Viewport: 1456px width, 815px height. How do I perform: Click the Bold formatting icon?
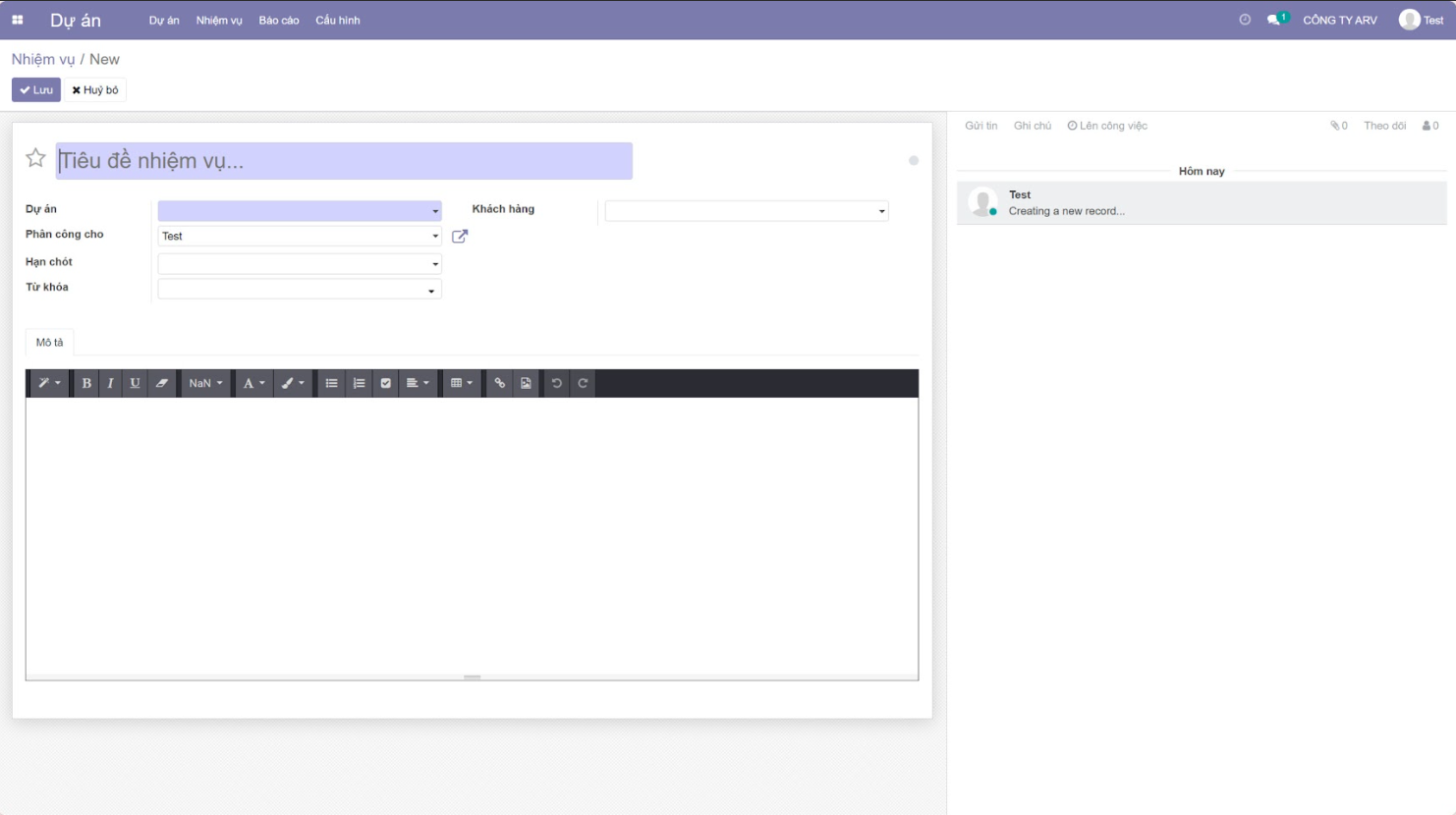click(x=86, y=383)
